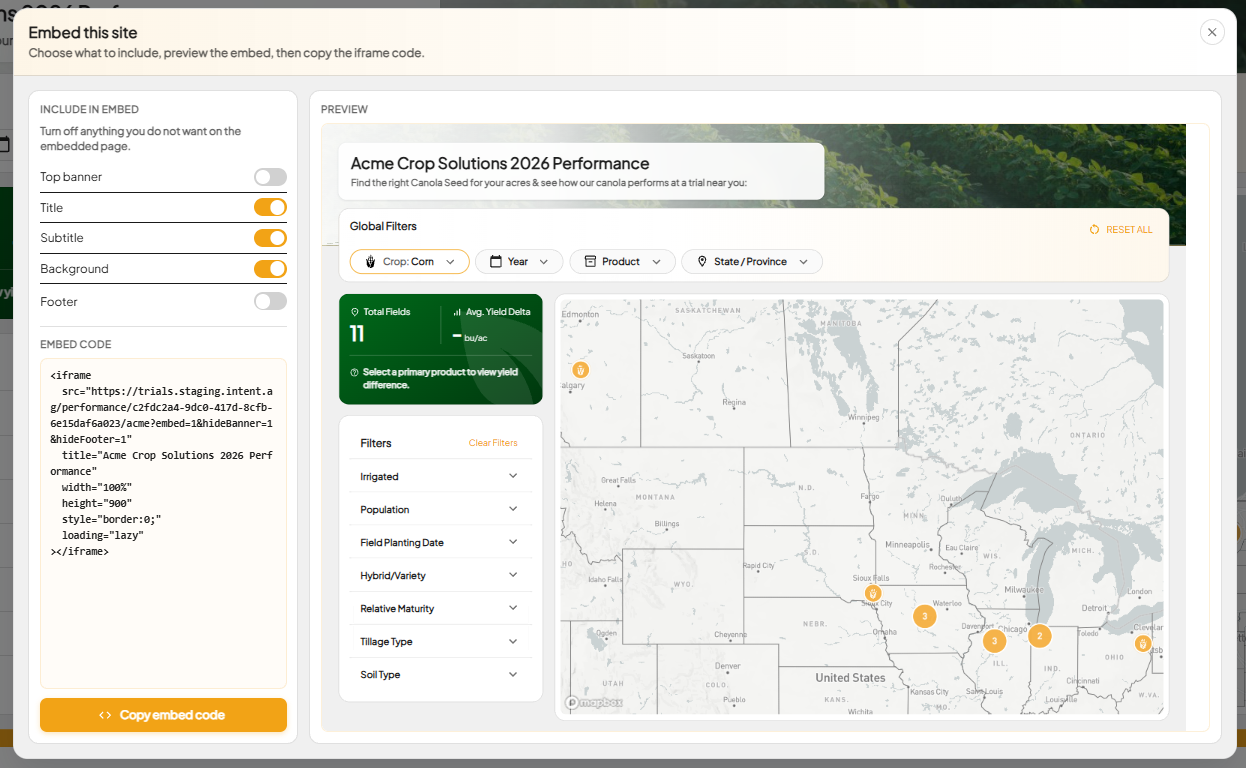
Task: Click inside the embed code text box
Action: point(163,523)
